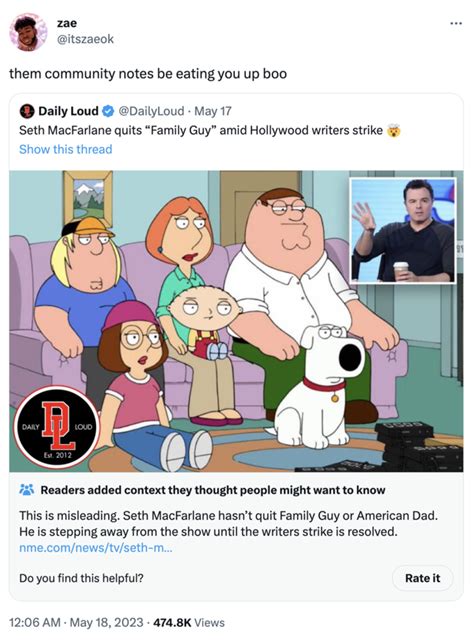Viewport: 474px width, 640px height.
Task: Click the blue verified badge next to Daily Loud
Action: click(108, 111)
